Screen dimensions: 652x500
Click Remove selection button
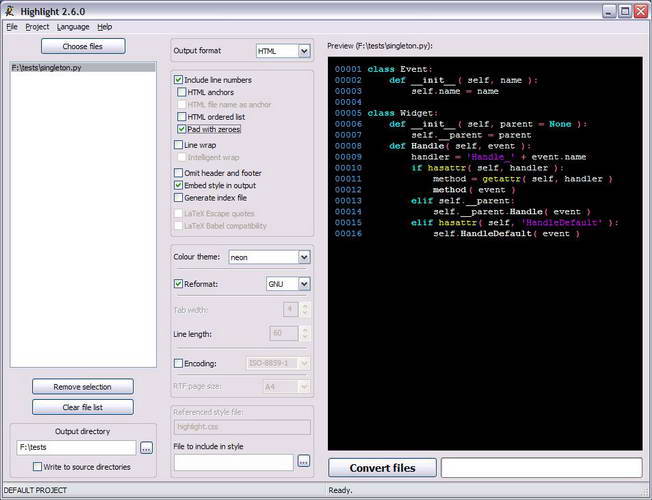(x=83, y=386)
